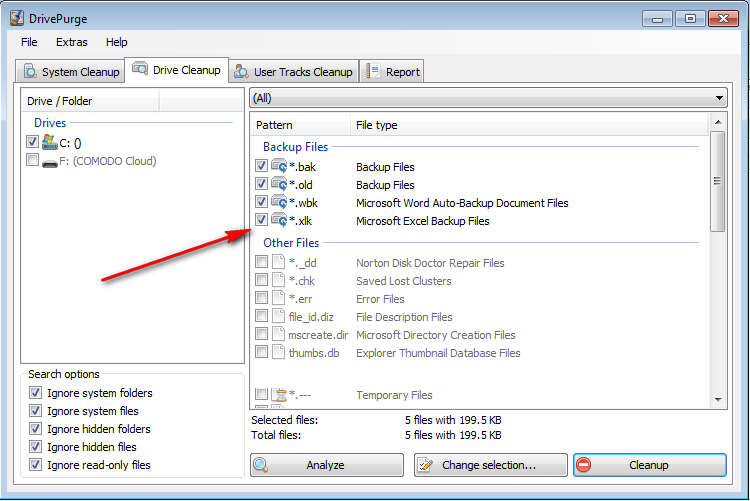Screen dimensions: 750x501
Task: Toggle Ignore hidden folders option
Action: pos(35,429)
